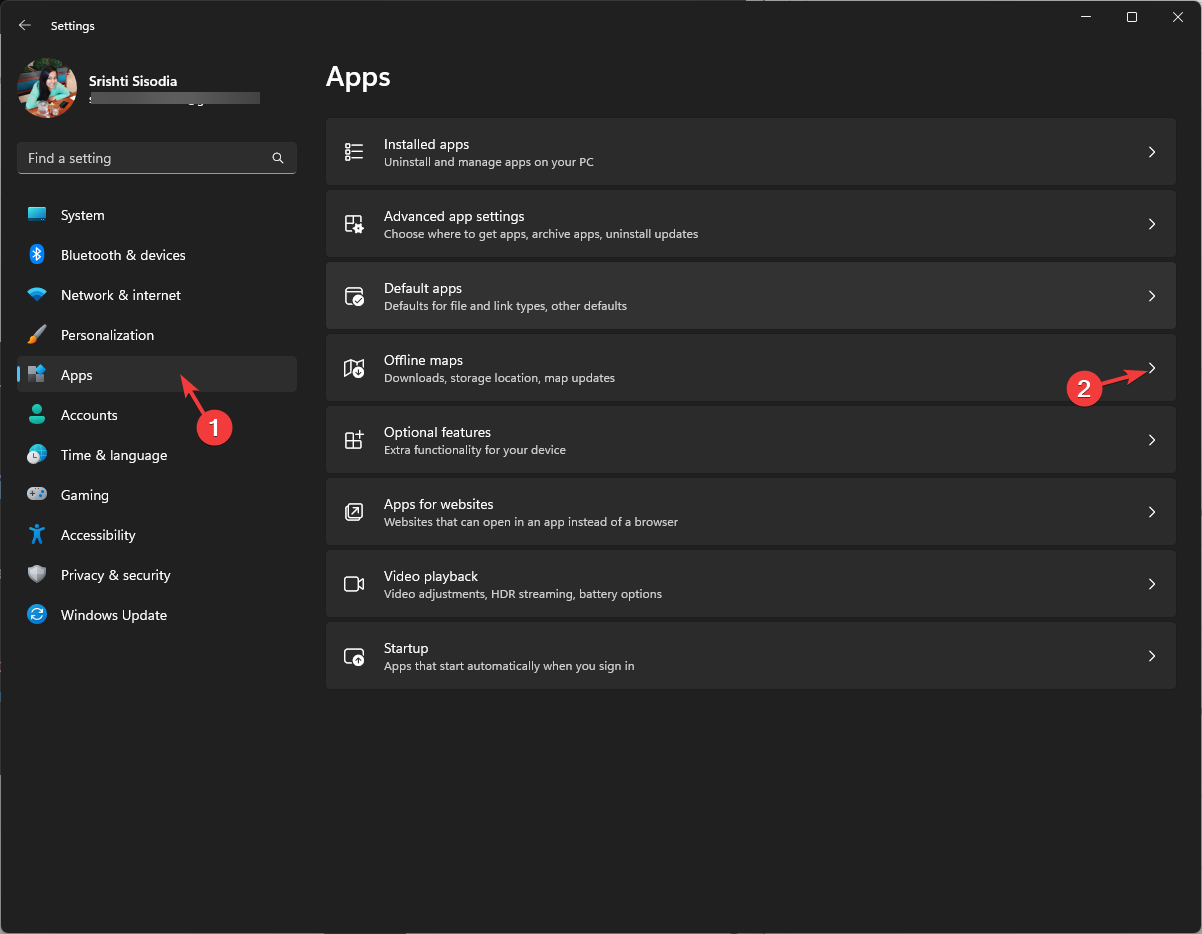This screenshot has height=934, width=1202.
Task: Click the System monitor icon in sidebar
Action: point(37,214)
